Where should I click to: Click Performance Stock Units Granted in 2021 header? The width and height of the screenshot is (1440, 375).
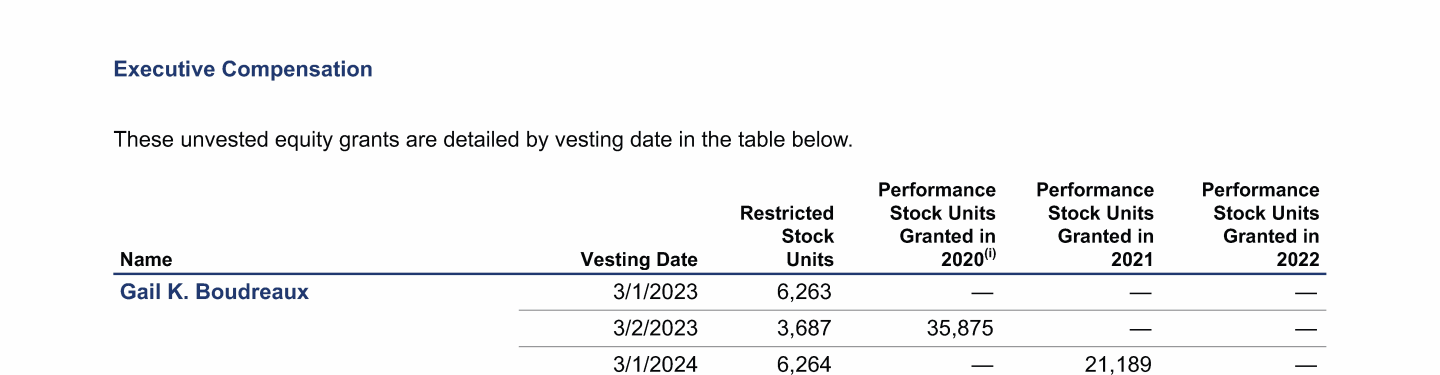1095,225
